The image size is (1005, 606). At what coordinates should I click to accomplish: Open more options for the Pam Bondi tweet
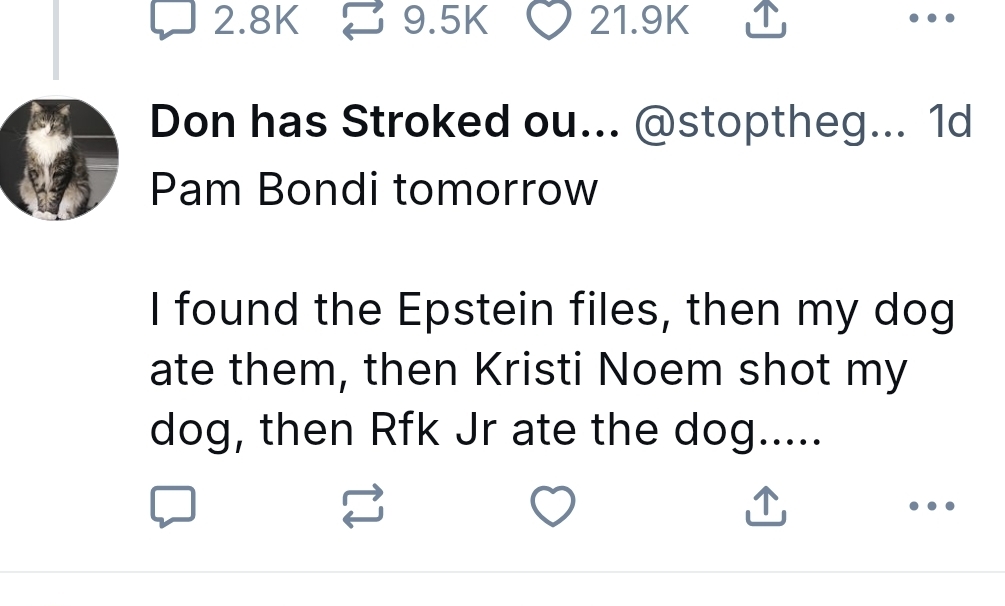click(933, 506)
